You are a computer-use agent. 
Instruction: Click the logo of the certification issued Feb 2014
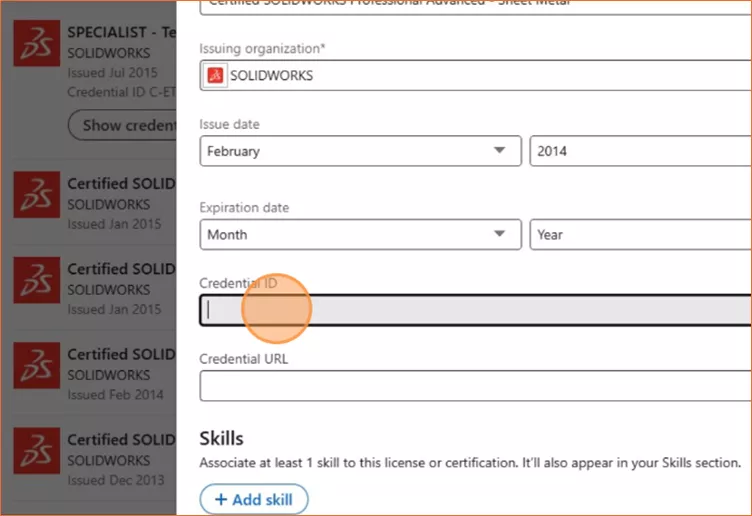(x=37, y=365)
